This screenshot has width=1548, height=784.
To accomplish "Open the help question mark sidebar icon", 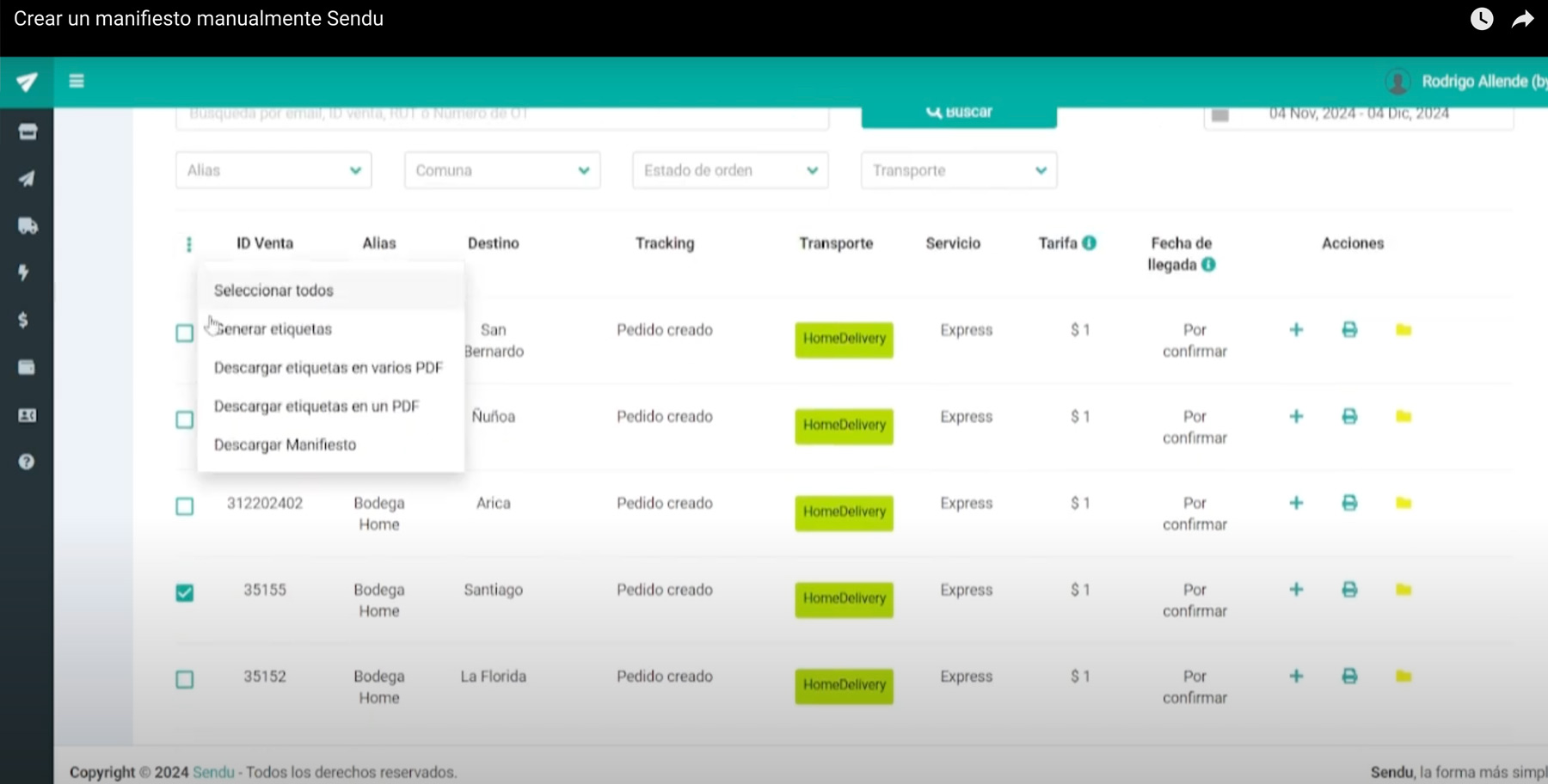I will (x=27, y=462).
